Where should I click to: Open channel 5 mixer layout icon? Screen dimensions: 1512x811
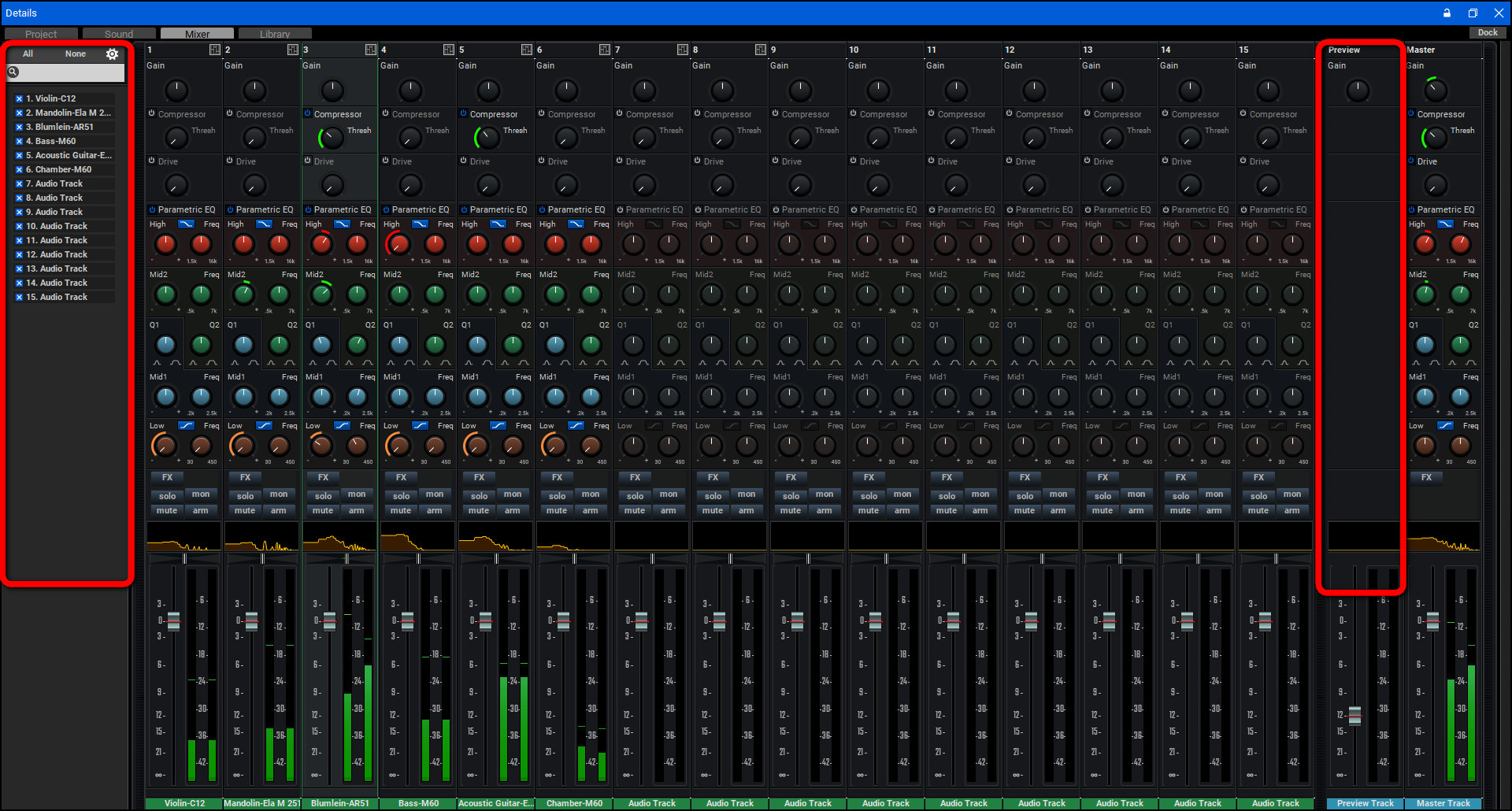526,50
